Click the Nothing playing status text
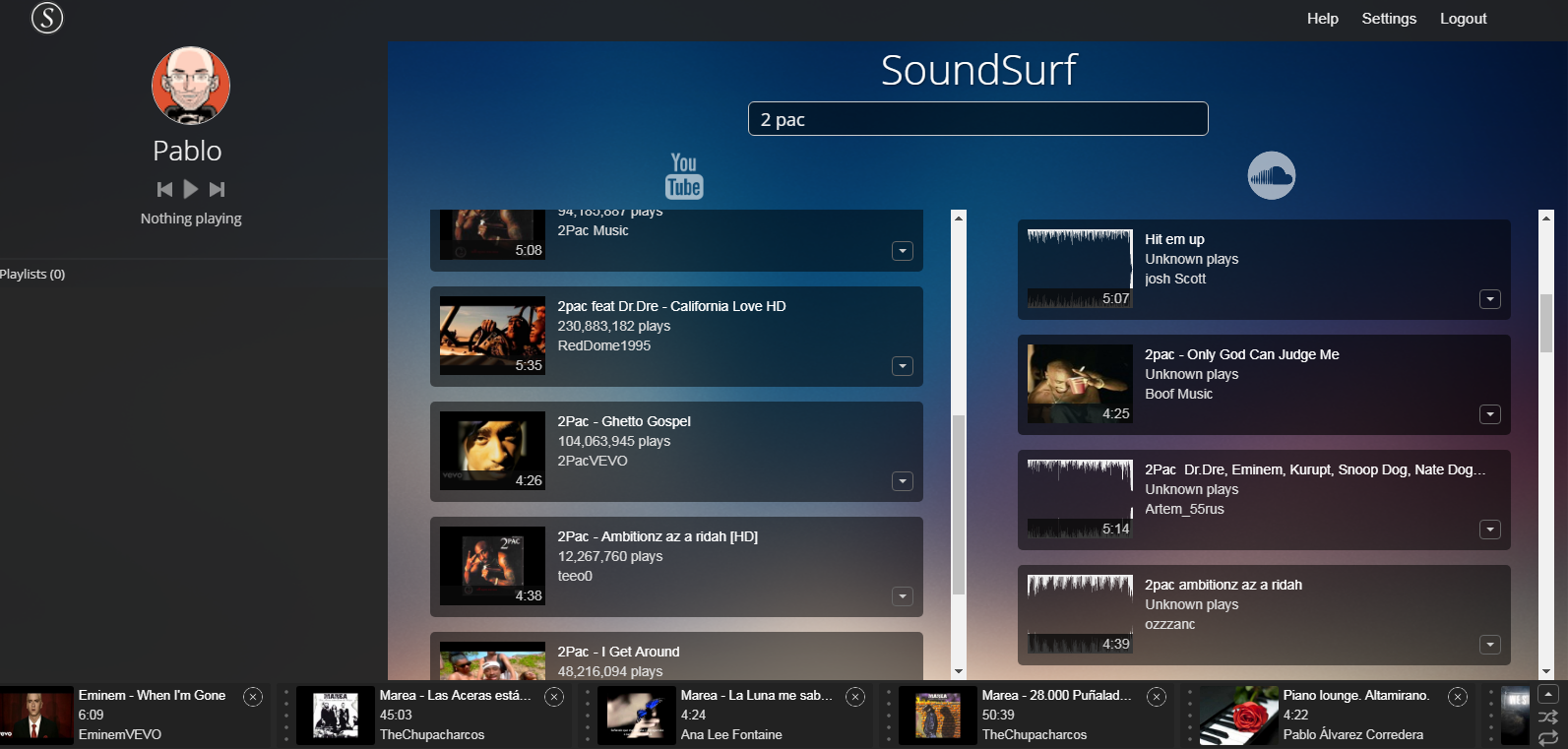The image size is (1568, 749). point(191,218)
